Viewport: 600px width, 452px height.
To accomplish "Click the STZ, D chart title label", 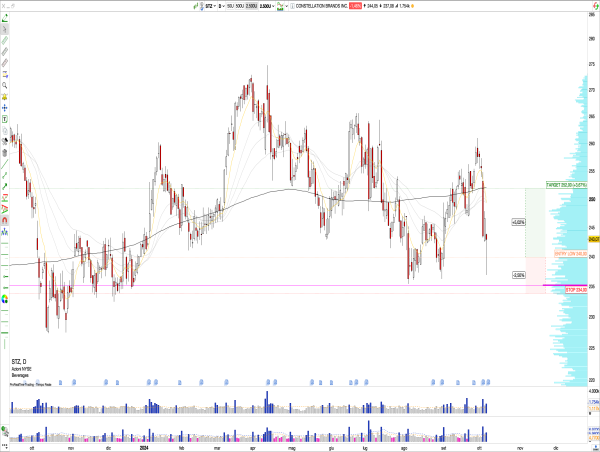I will [19, 362].
